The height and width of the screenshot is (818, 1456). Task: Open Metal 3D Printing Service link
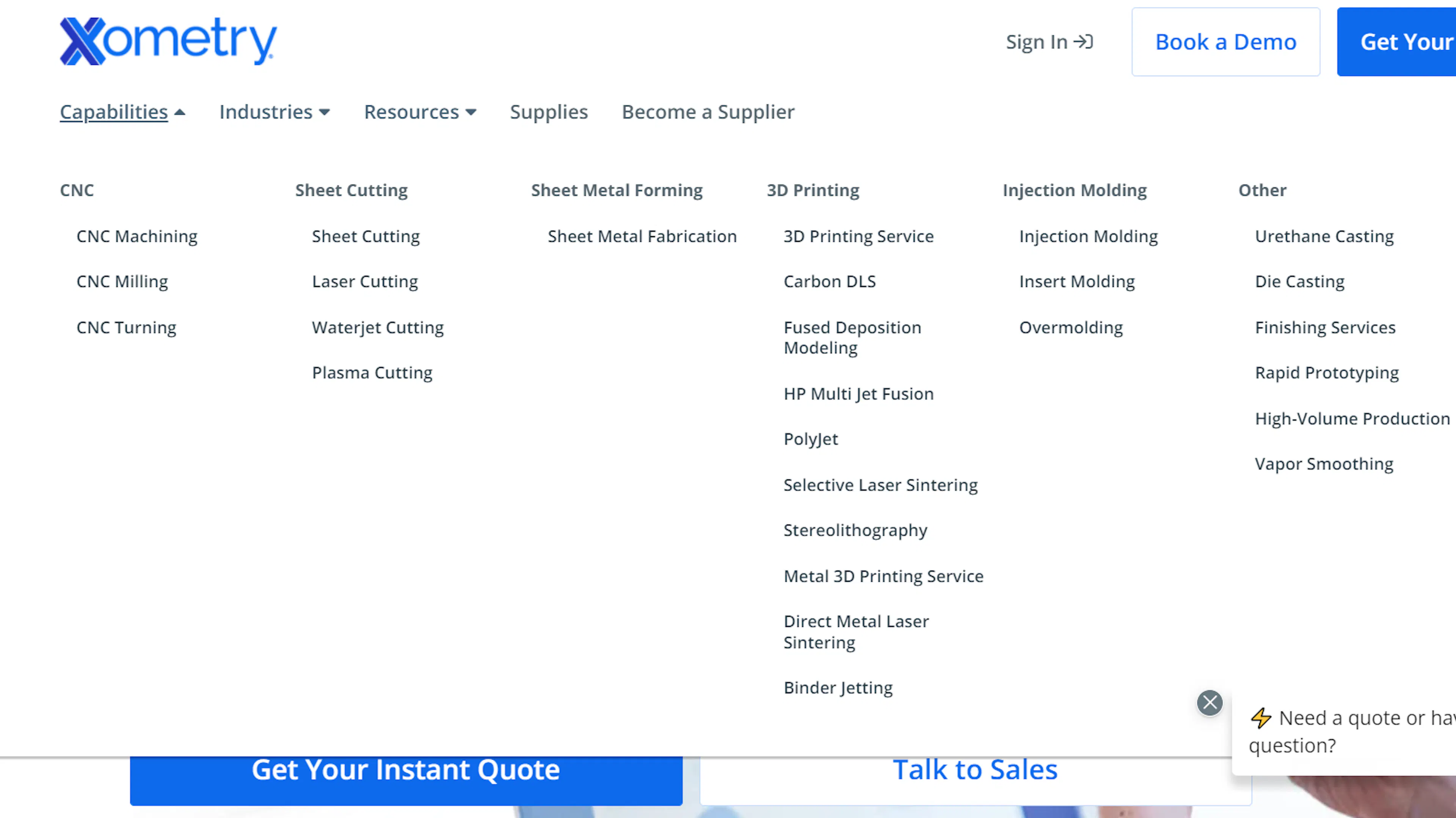pyautogui.click(x=883, y=576)
